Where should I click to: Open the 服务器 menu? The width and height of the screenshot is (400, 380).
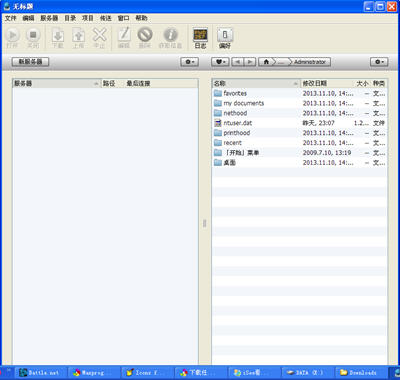pos(49,18)
